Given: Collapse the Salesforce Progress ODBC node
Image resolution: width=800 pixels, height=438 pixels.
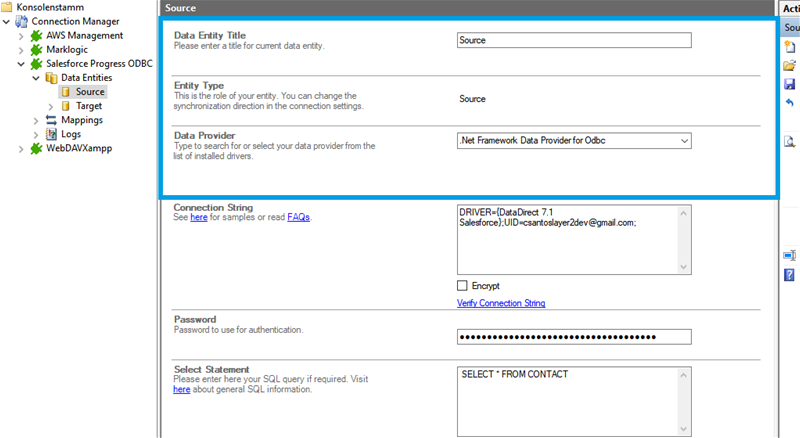Looking at the screenshot, I should [x=23, y=64].
